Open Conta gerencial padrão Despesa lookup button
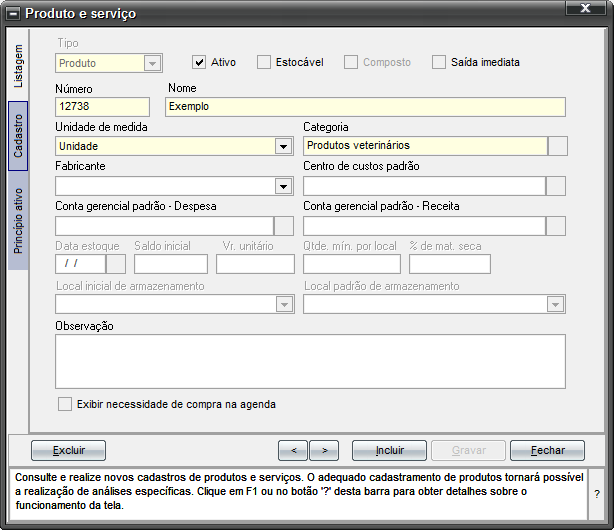Viewport: 614px width, 530px height. [284, 226]
